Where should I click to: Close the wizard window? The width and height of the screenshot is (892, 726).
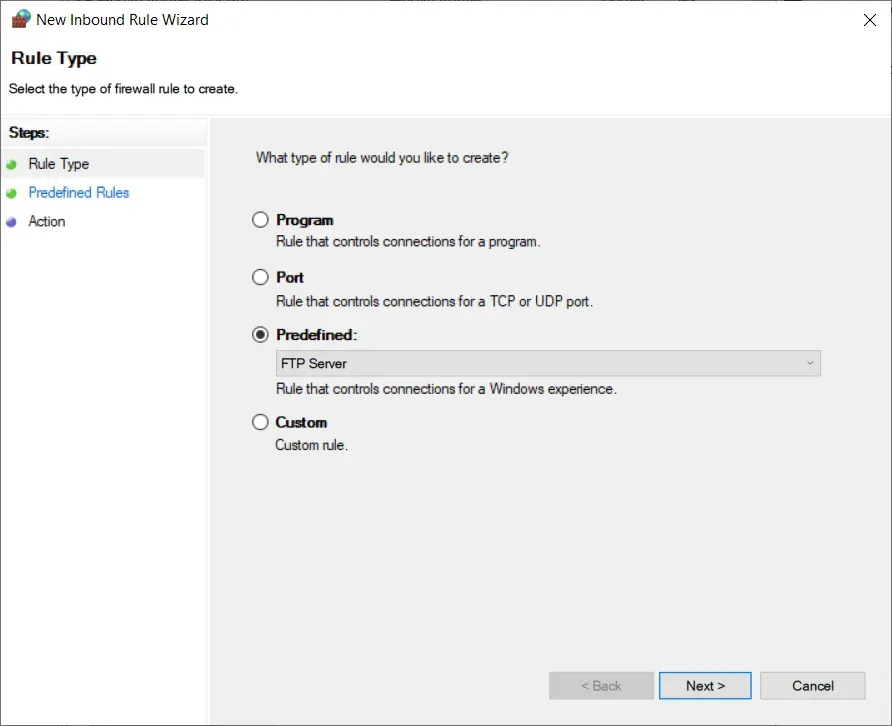click(869, 19)
